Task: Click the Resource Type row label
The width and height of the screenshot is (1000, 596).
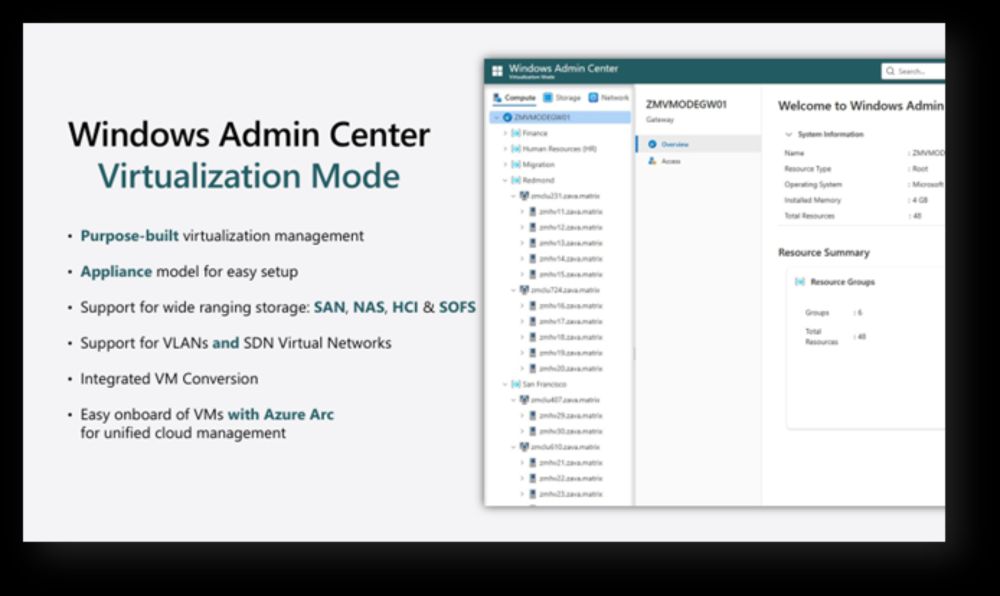Action: (807, 169)
